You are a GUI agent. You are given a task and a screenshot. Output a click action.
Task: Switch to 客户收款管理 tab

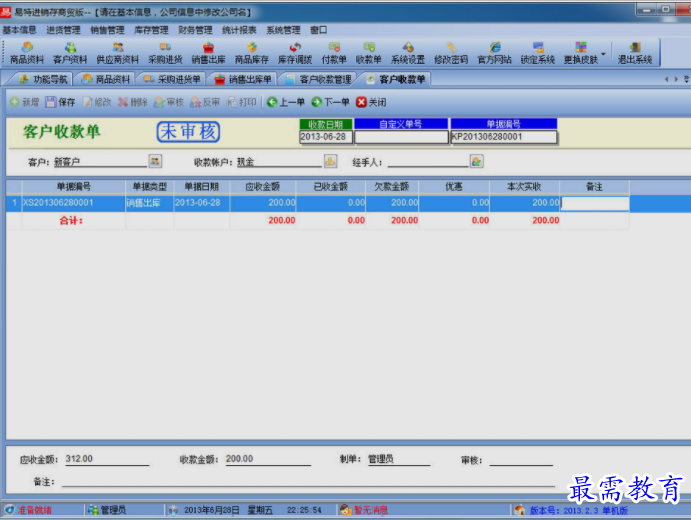pyautogui.click(x=319, y=79)
